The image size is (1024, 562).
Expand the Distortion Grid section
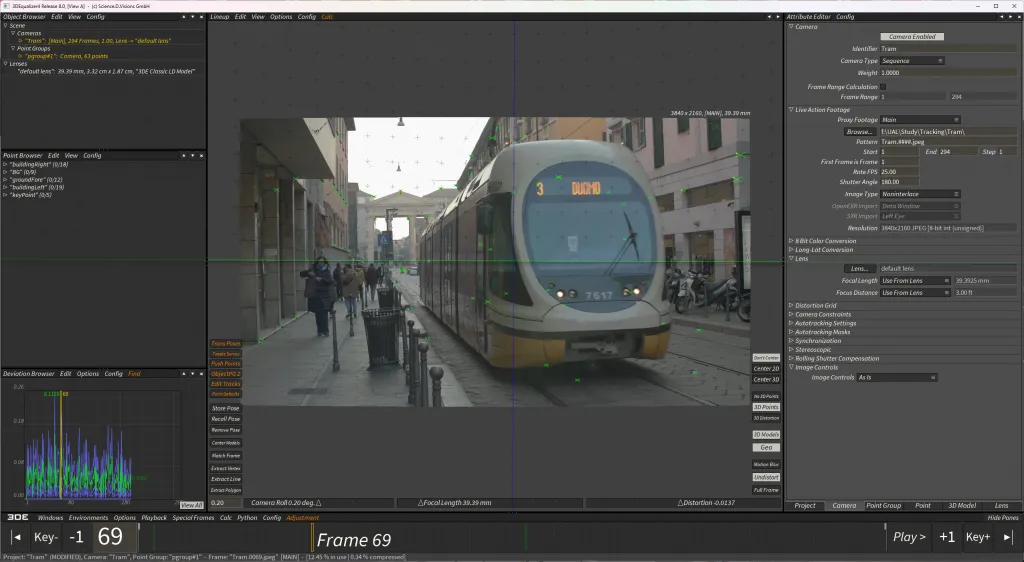click(x=815, y=305)
